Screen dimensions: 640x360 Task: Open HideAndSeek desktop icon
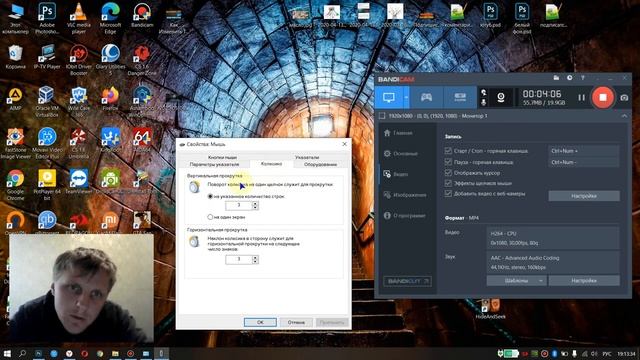click(x=490, y=309)
